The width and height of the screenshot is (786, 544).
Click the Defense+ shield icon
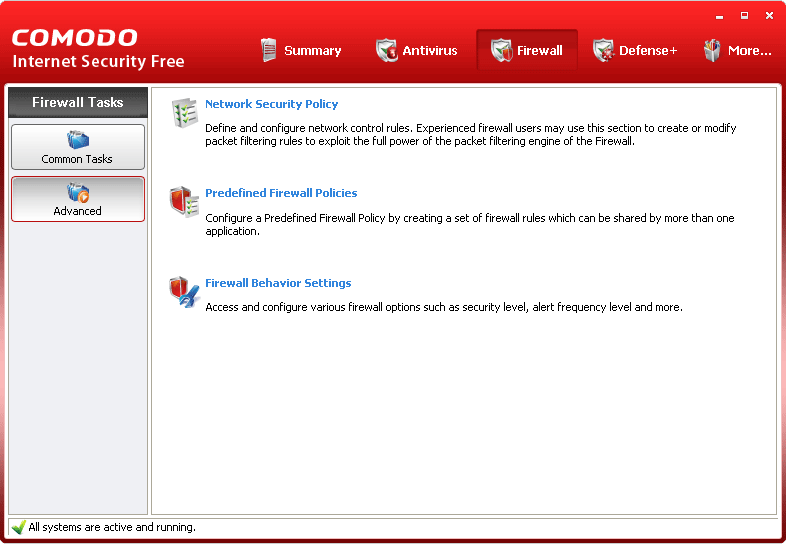click(604, 50)
